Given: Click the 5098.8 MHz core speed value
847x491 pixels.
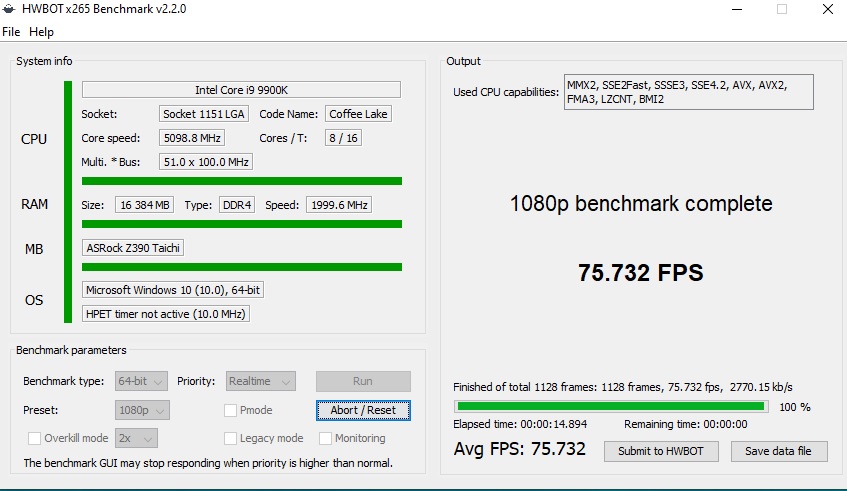Looking at the screenshot, I should tap(192, 138).
